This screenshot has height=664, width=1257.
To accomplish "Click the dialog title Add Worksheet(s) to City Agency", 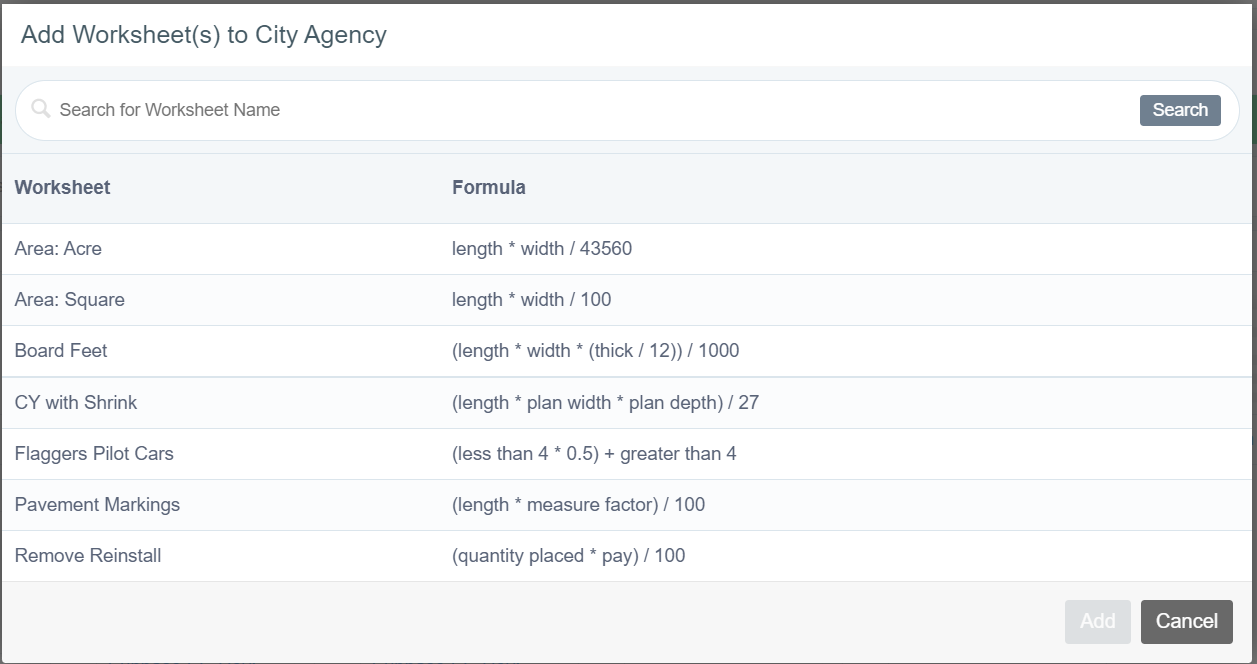I will point(203,35).
